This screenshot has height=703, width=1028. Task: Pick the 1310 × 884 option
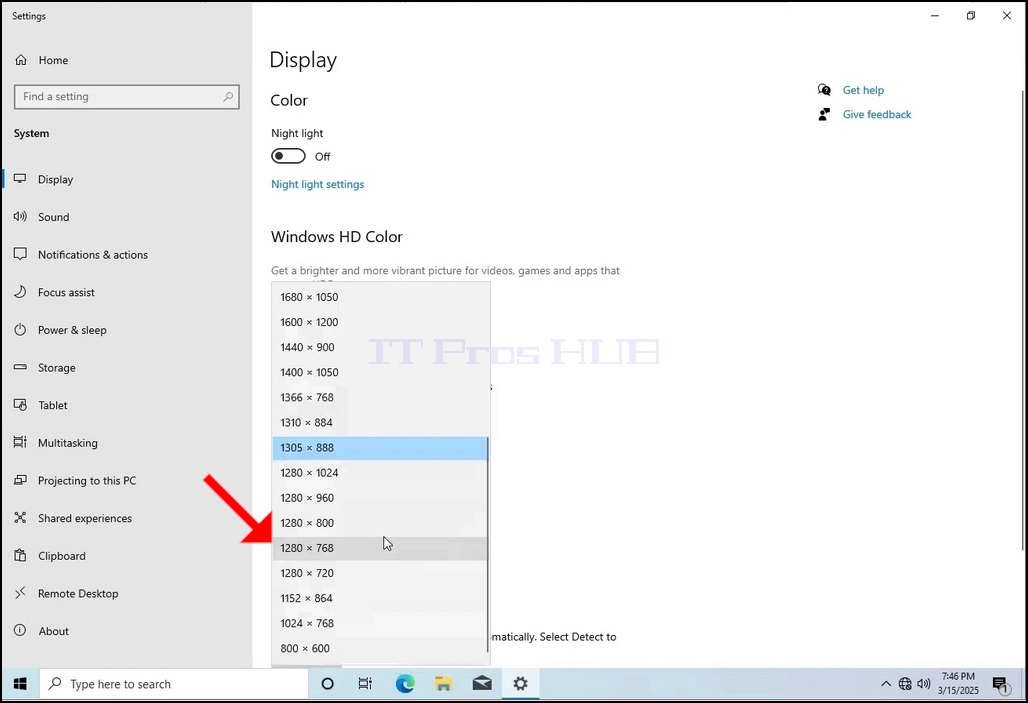(x=380, y=422)
